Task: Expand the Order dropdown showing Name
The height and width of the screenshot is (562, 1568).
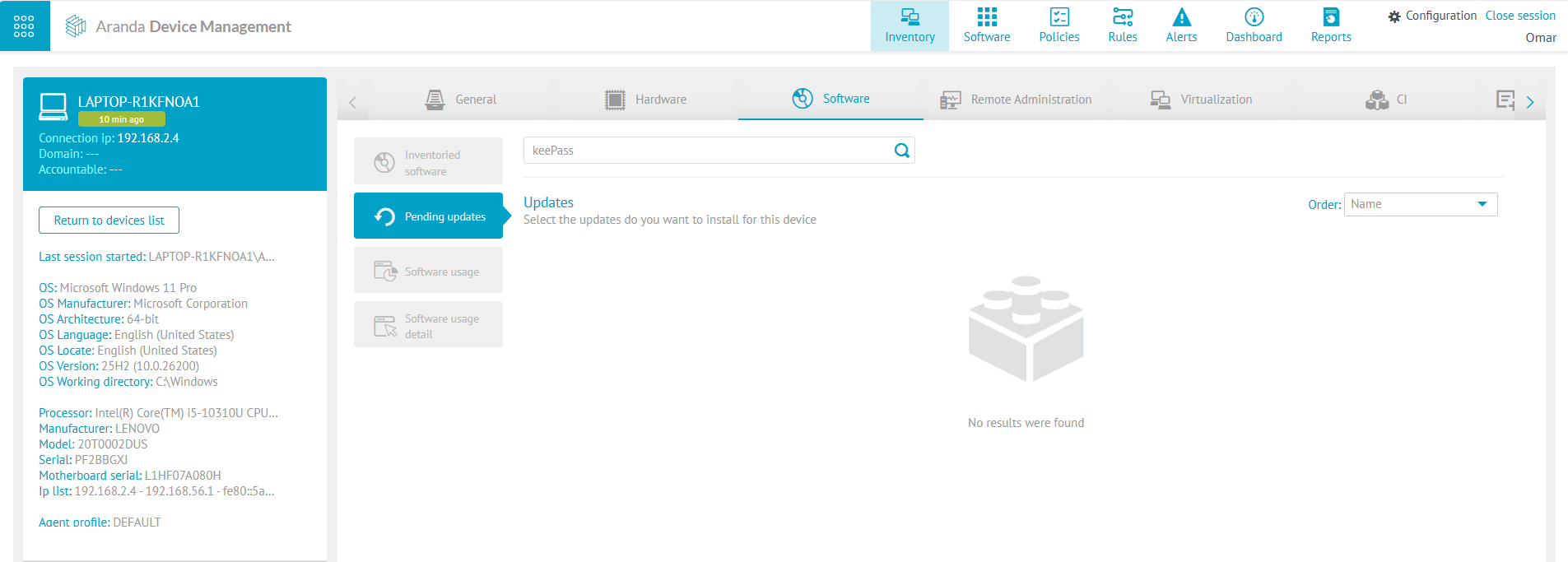Action: tap(1420, 204)
